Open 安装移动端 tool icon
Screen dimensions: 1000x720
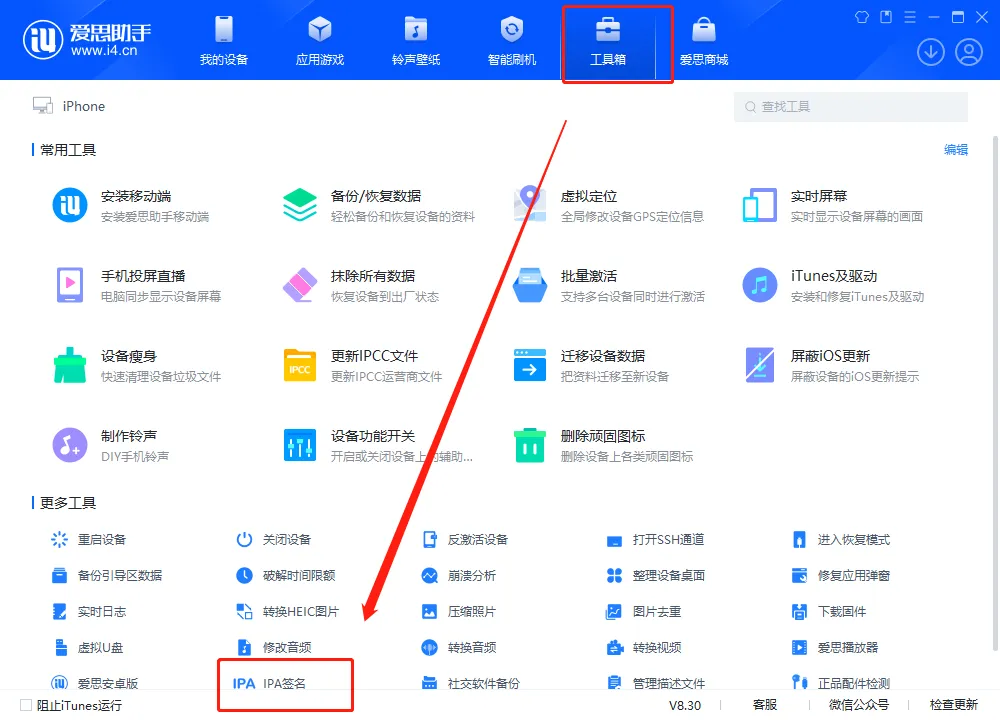[x=70, y=205]
